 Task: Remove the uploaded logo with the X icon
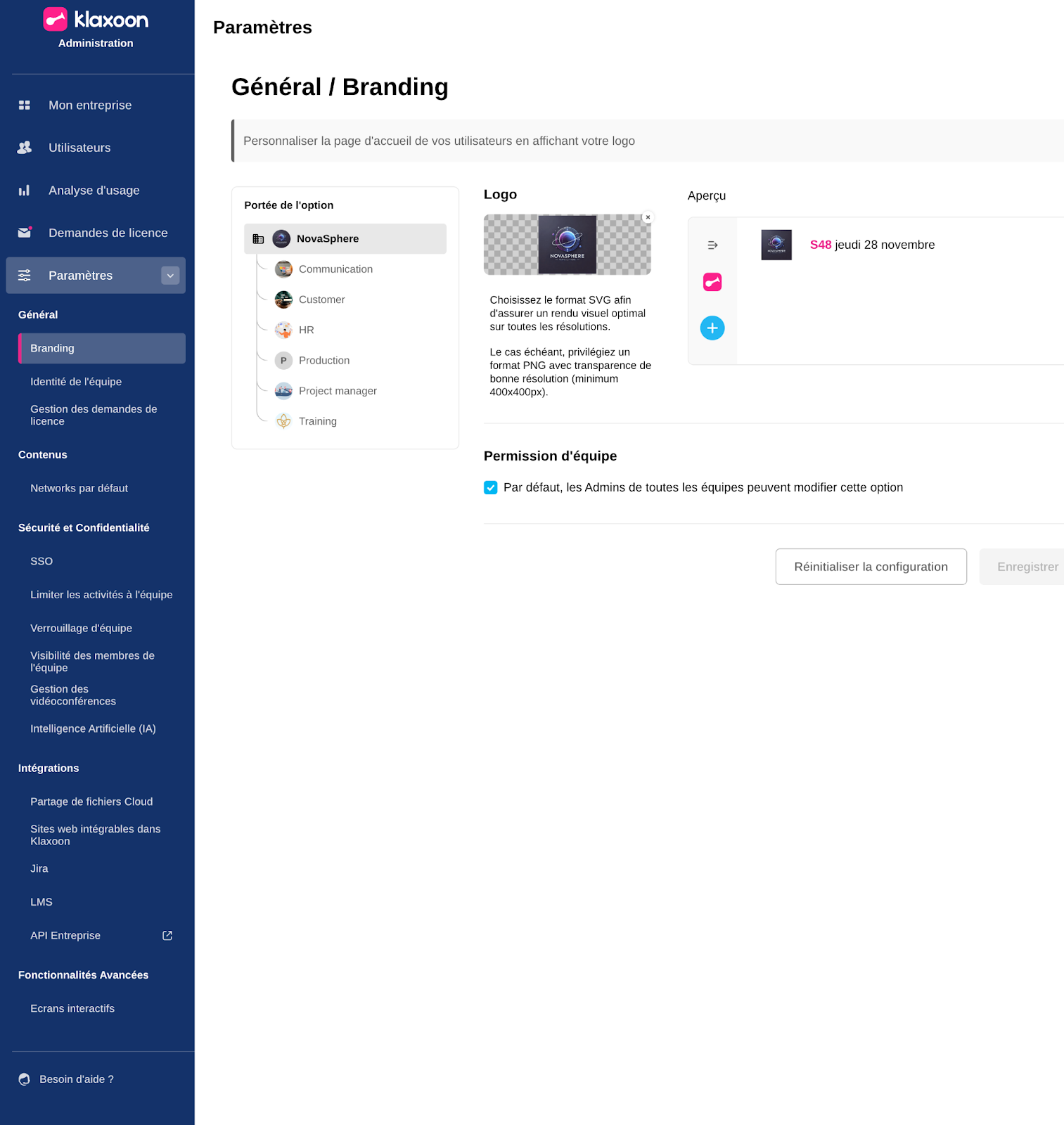[648, 217]
